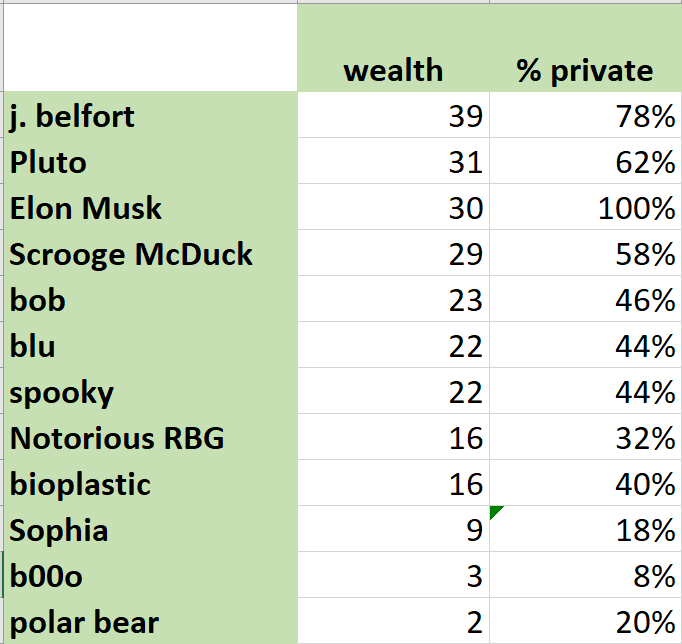The height and width of the screenshot is (644, 682).
Task: Click the wealth value 39 cell
Action: point(393,116)
